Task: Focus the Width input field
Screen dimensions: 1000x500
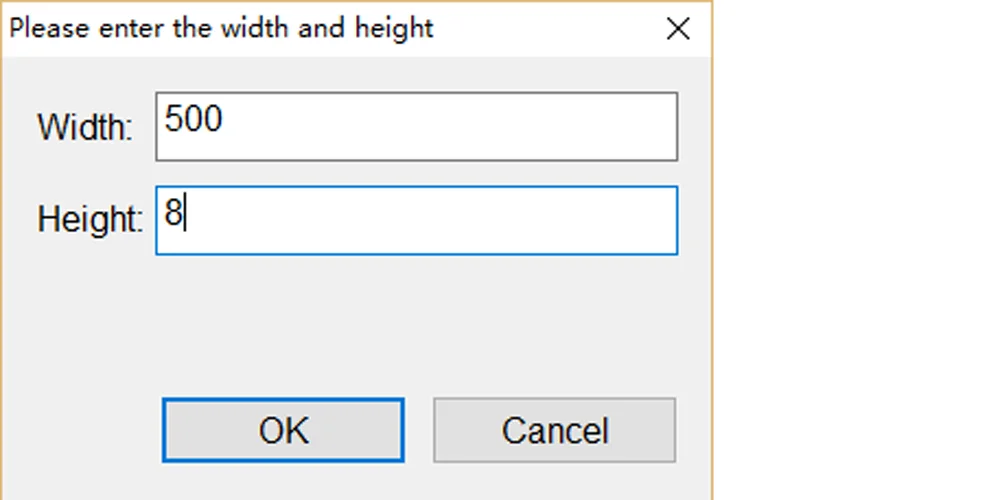Action: [x=416, y=126]
